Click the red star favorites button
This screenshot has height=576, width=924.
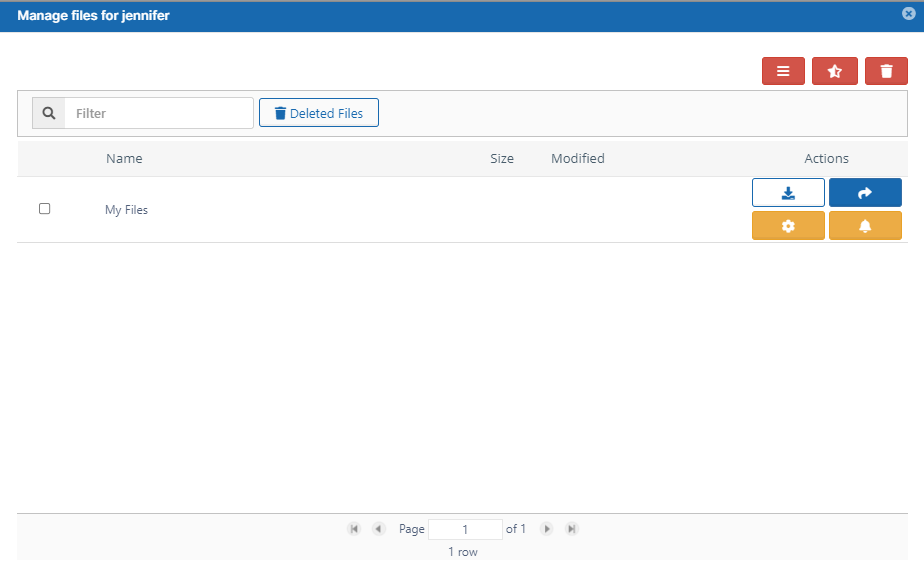tap(835, 71)
